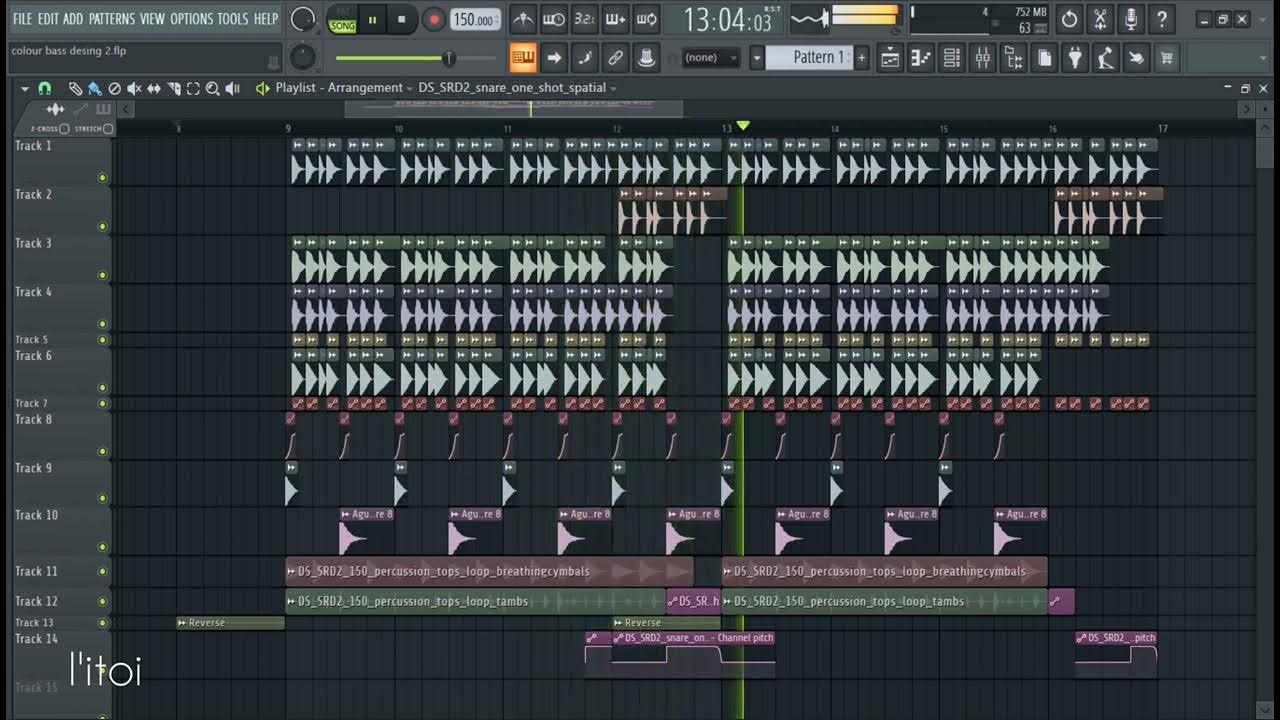Image resolution: width=1280 pixels, height=720 pixels.
Task: Open the shopping cart content library
Action: pos(1167,58)
